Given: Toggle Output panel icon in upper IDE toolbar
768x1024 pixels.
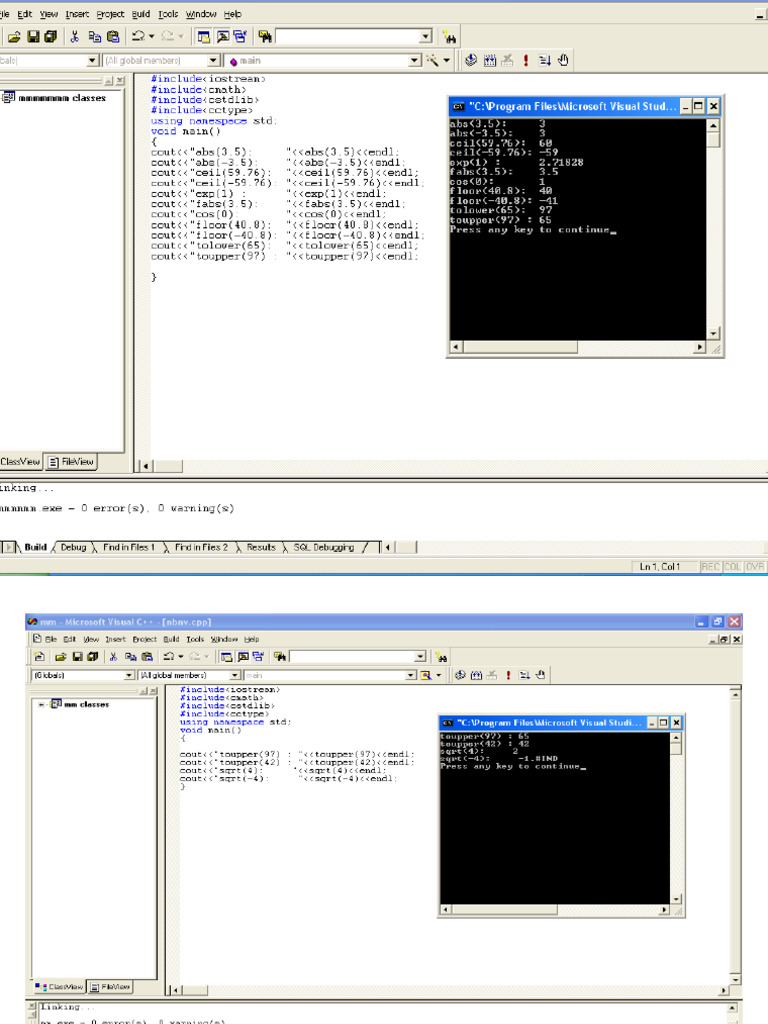Looking at the screenshot, I should [x=222, y=37].
